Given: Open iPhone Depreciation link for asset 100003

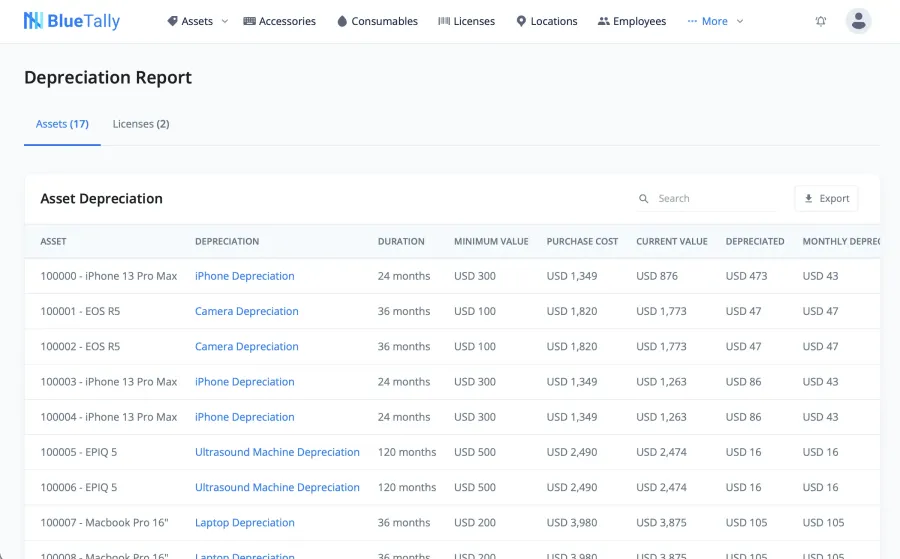Looking at the screenshot, I should (x=245, y=382).
